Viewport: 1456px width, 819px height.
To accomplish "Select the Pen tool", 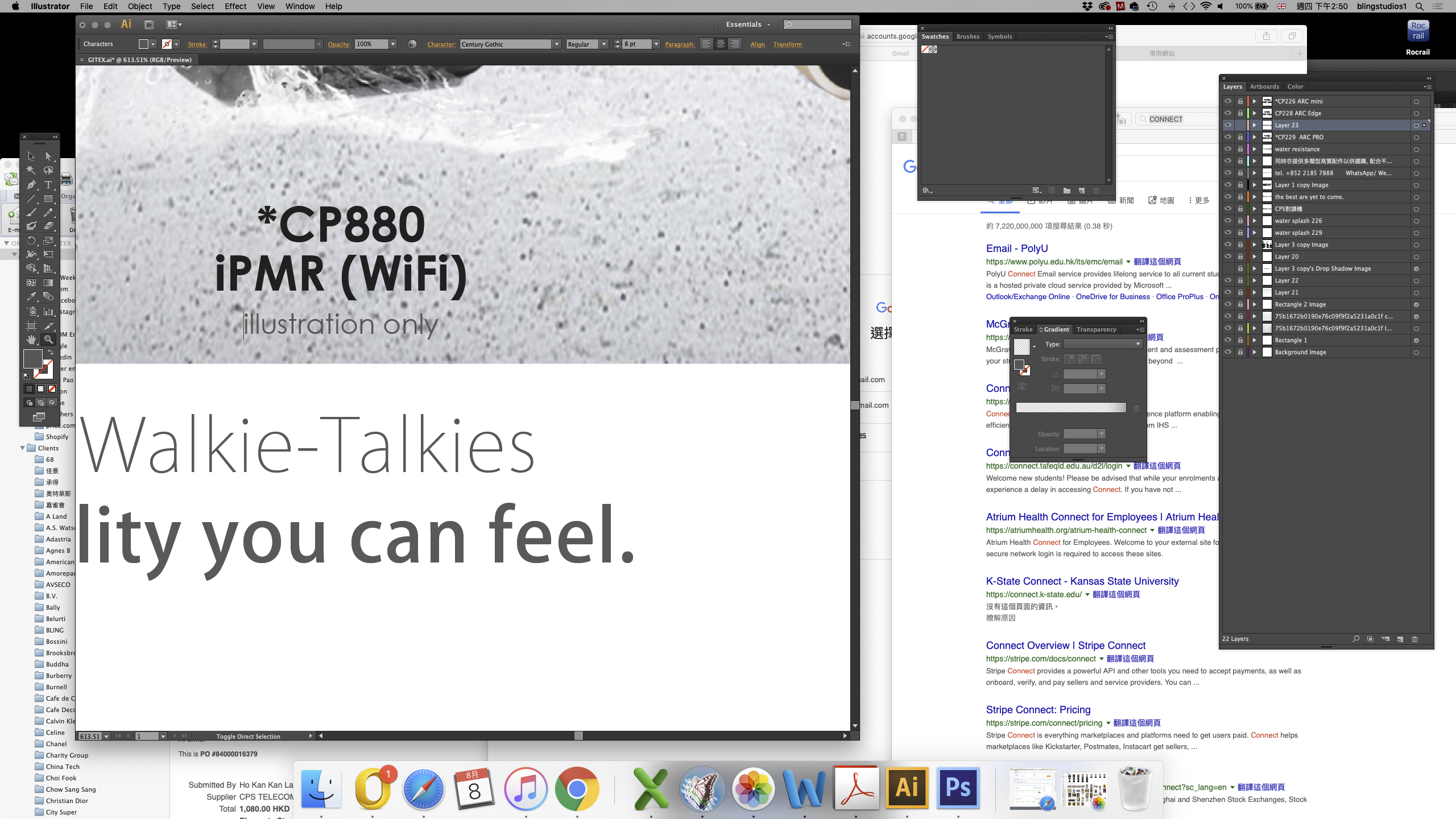I will tap(31, 185).
